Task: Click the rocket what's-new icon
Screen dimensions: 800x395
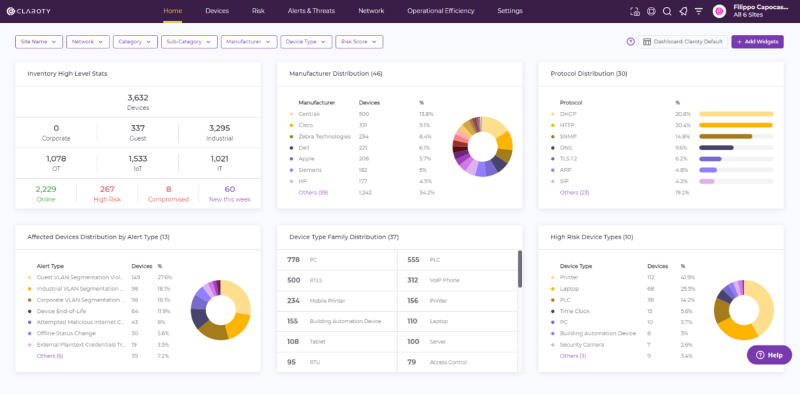Action: click(x=683, y=11)
